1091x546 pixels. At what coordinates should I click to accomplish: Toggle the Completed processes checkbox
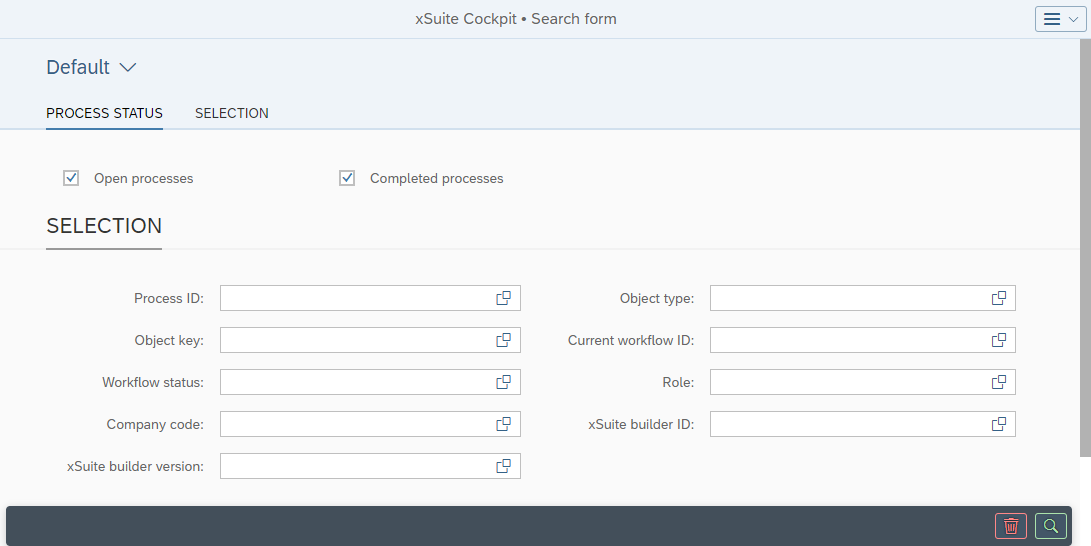(347, 178)
